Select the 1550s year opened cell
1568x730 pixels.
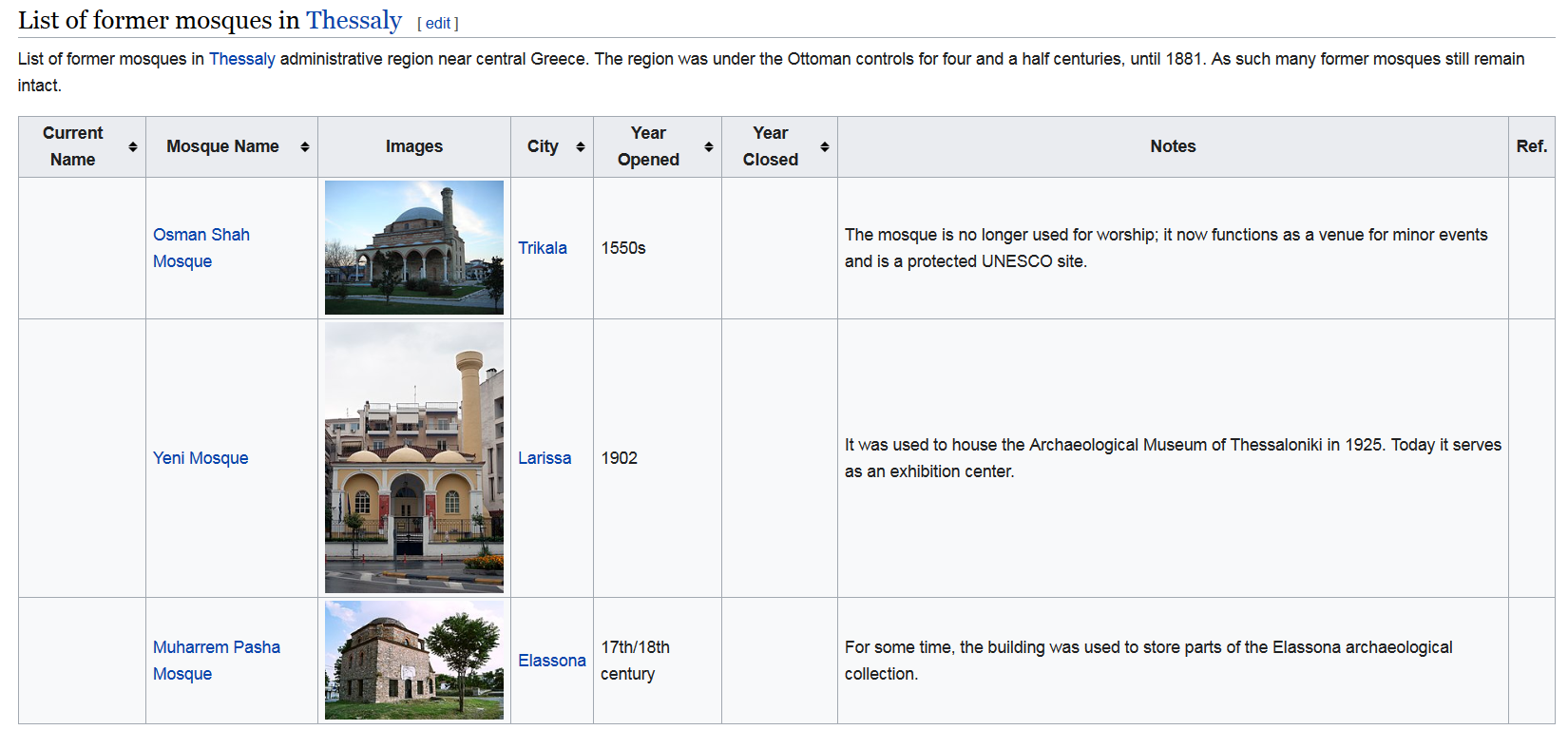(x=658, y=248)
